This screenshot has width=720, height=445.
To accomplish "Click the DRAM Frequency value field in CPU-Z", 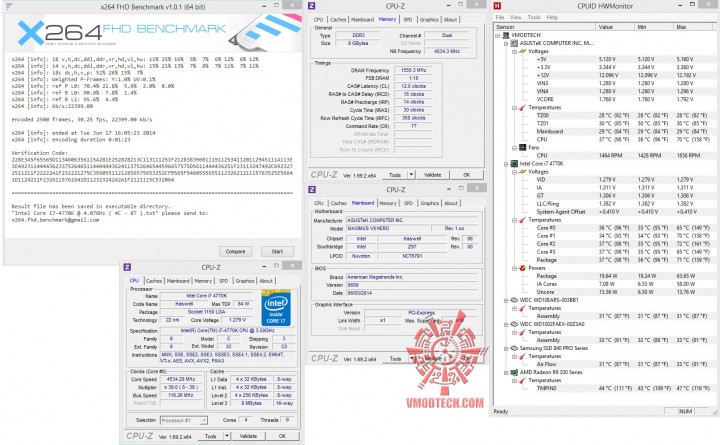I will pyautogui.click(x=413, y=70).
